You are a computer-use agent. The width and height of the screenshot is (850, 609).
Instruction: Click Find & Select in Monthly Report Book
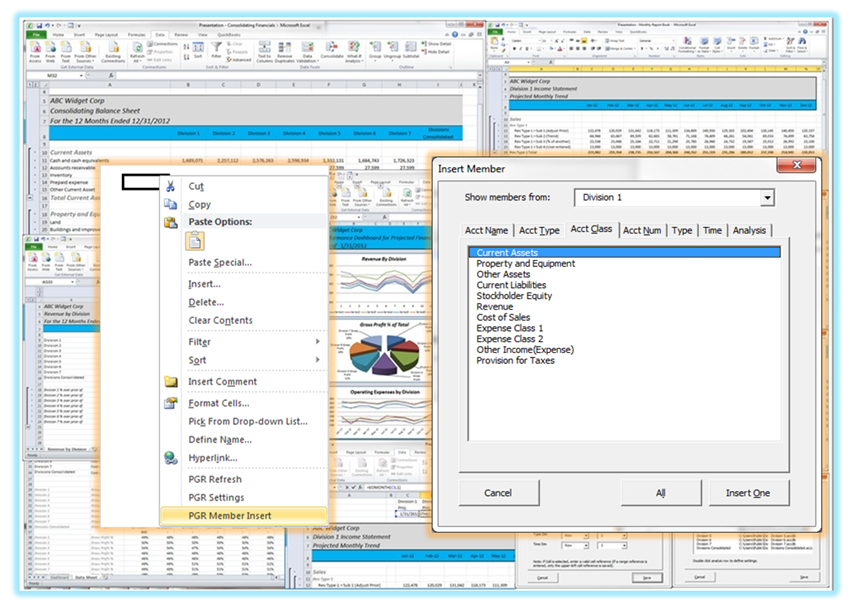[x=802, y=44]
